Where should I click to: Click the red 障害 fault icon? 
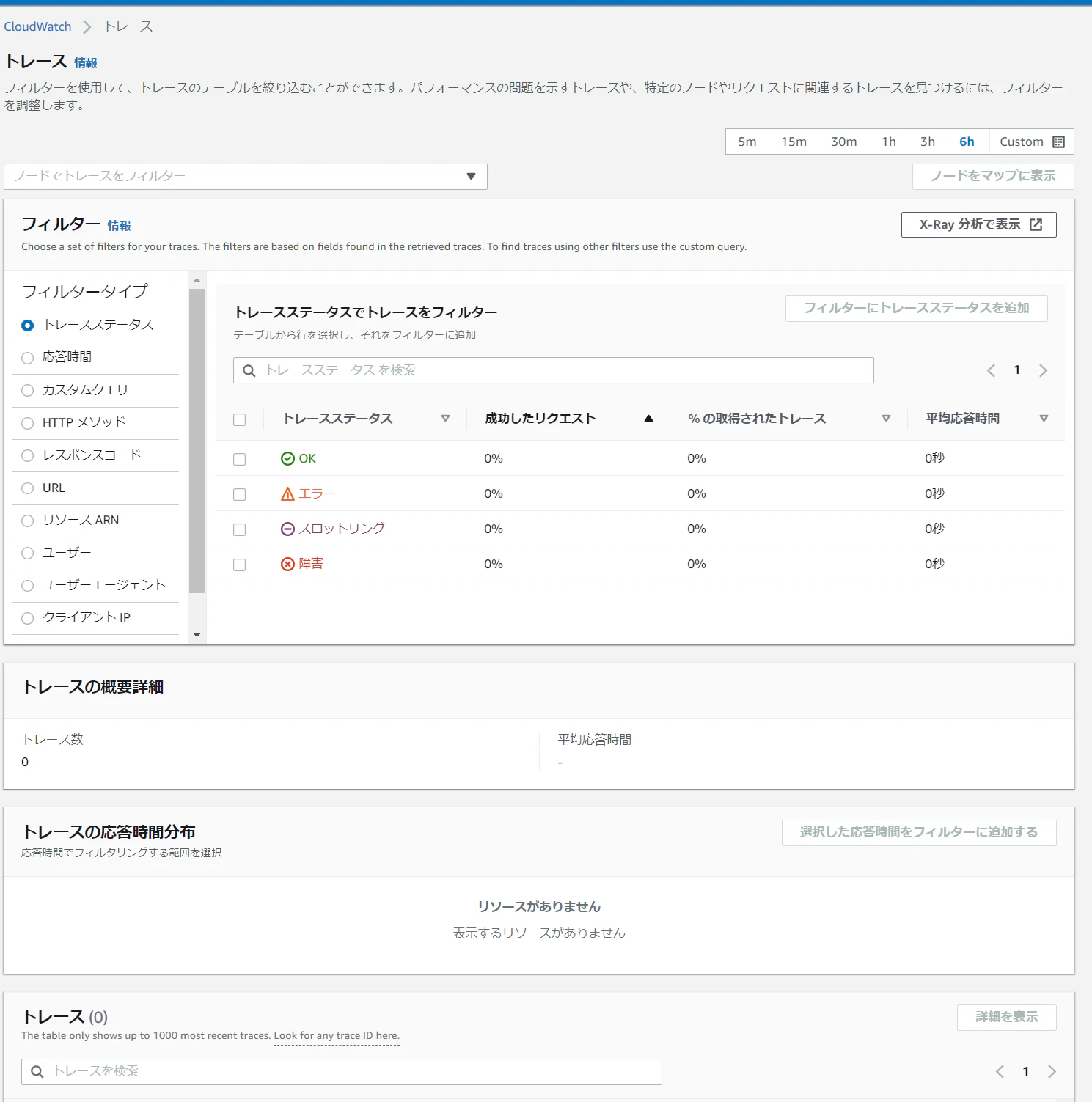[x=287, y=564]
